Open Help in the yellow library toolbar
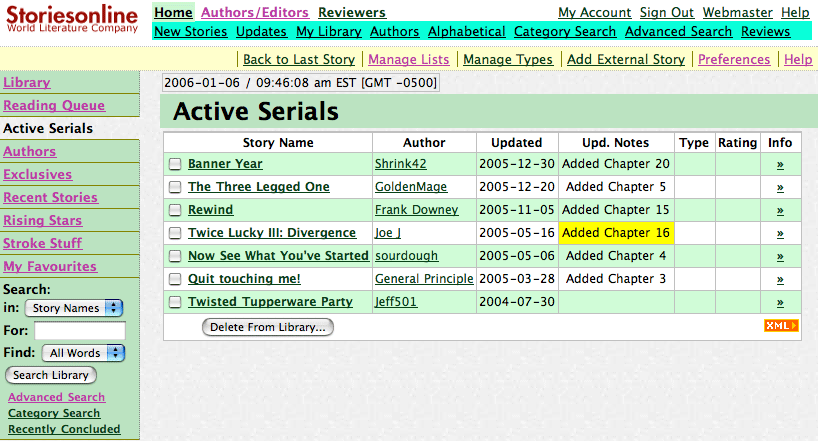The height and width of the screenshot is (441, 818). [x=798, y=59]
